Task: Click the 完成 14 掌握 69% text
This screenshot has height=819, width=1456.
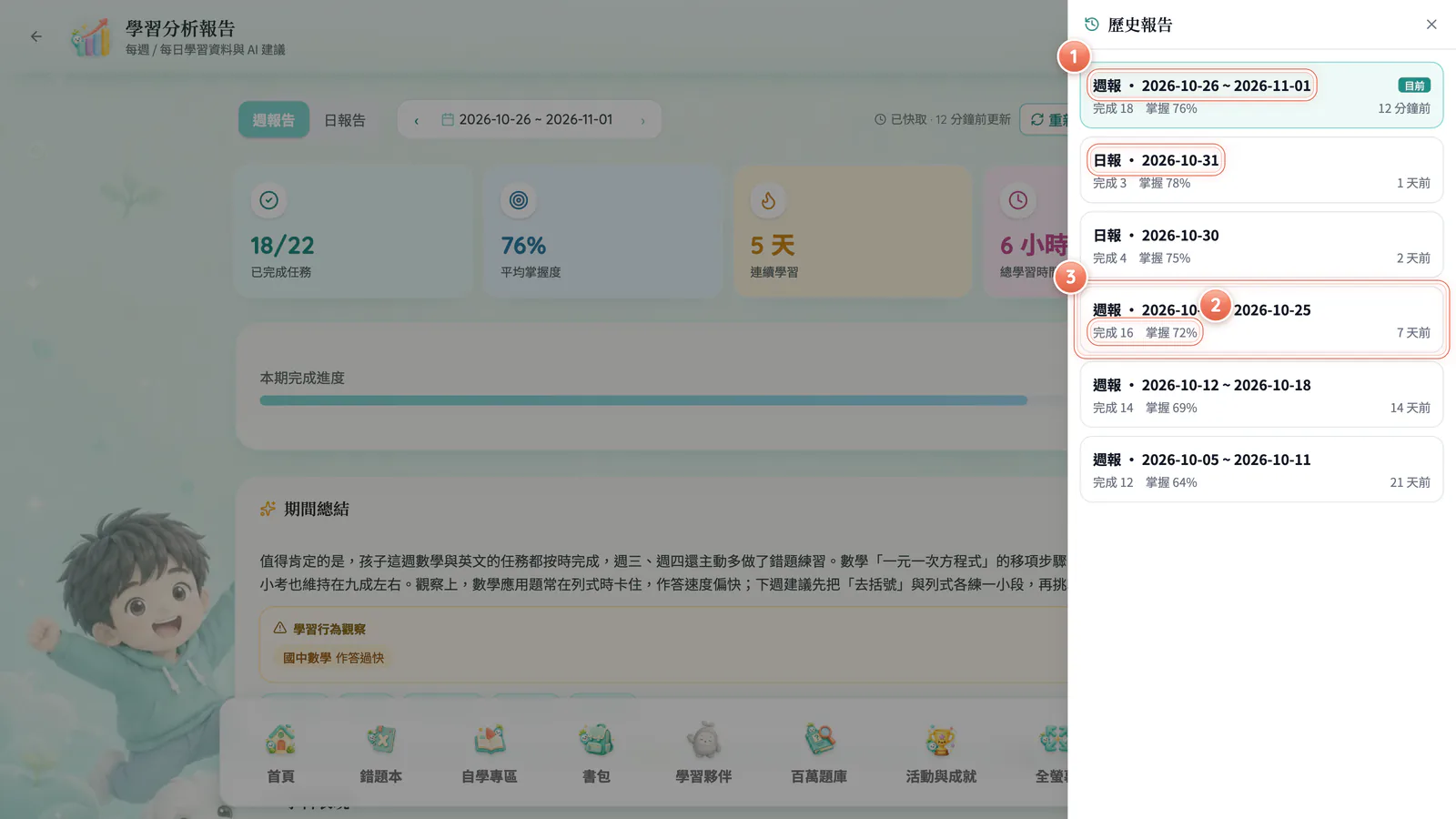Action: pos(1145,408)
